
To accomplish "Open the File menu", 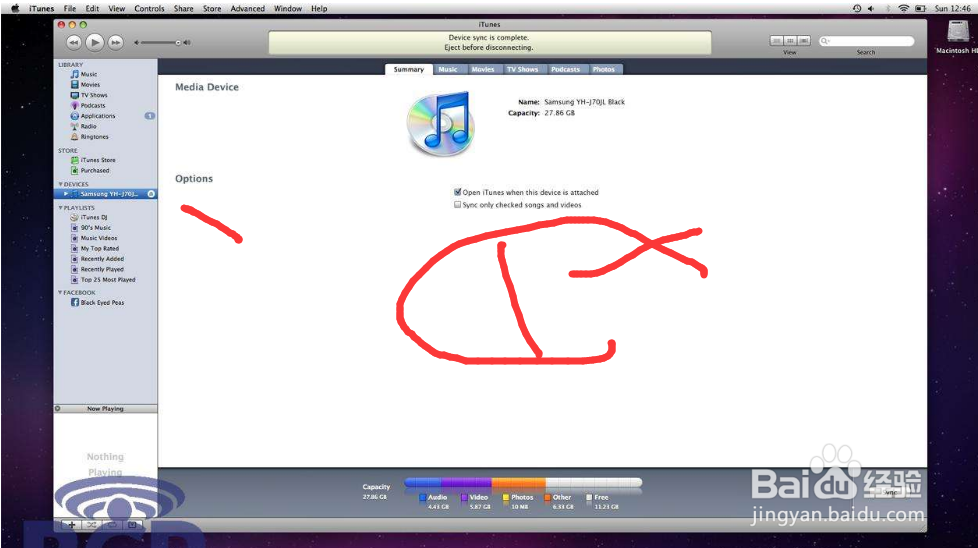I will (x=70, y=8).
